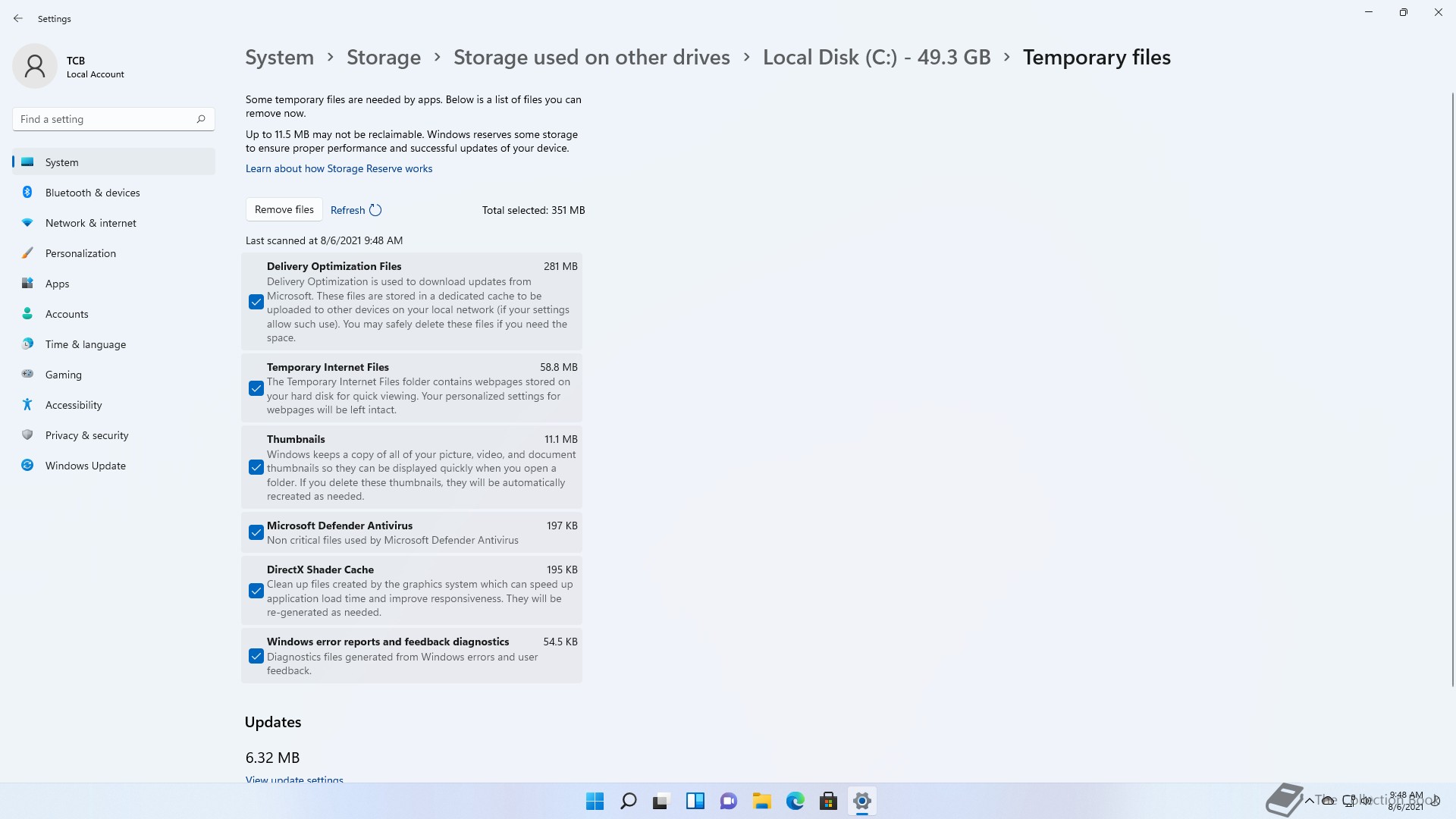Click the 58.8 MB size value
This screenshot has height=819, width=1456.
click(559, 367)
